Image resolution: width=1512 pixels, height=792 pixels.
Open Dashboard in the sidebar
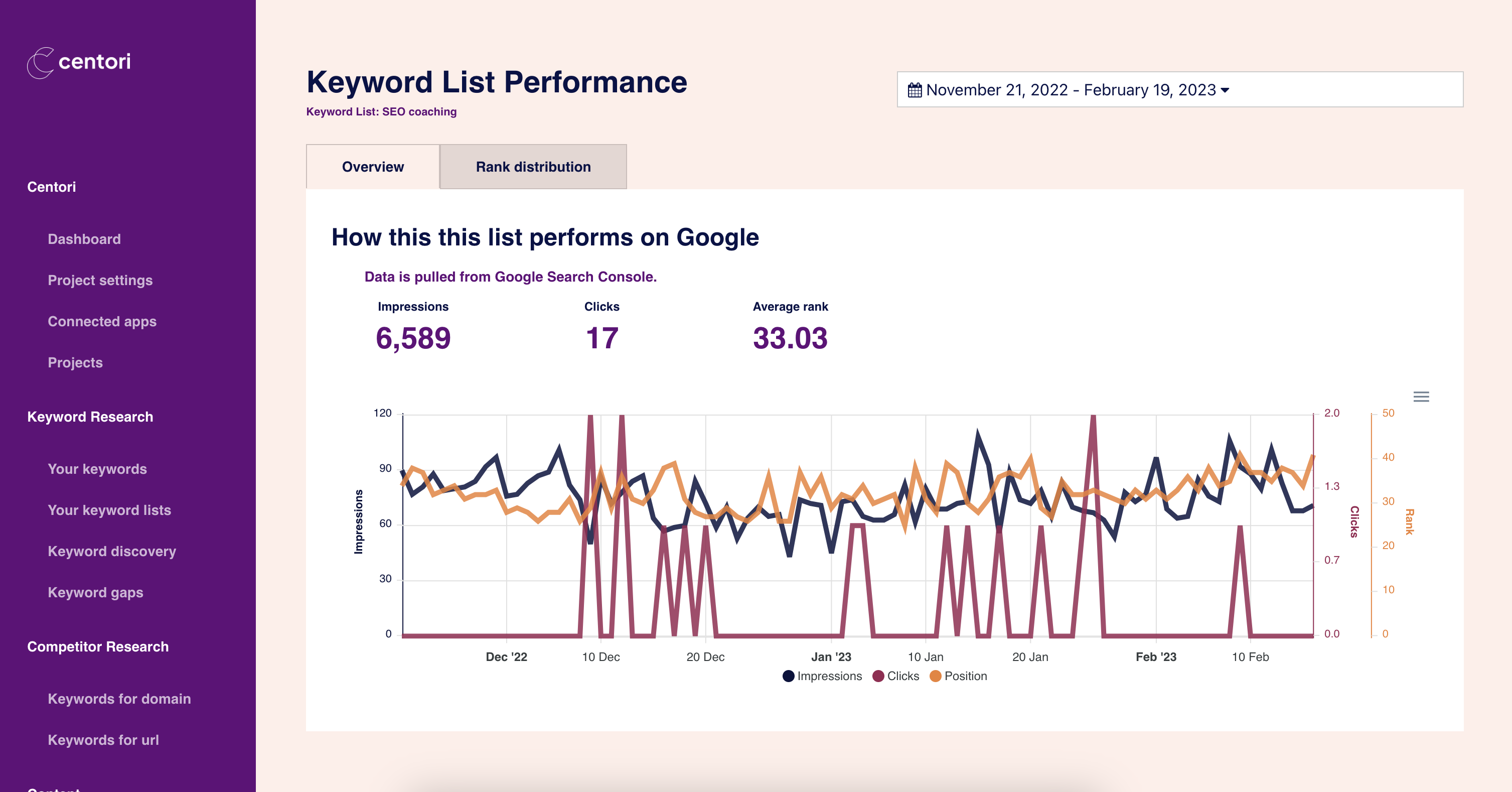(x=84, y=239)
